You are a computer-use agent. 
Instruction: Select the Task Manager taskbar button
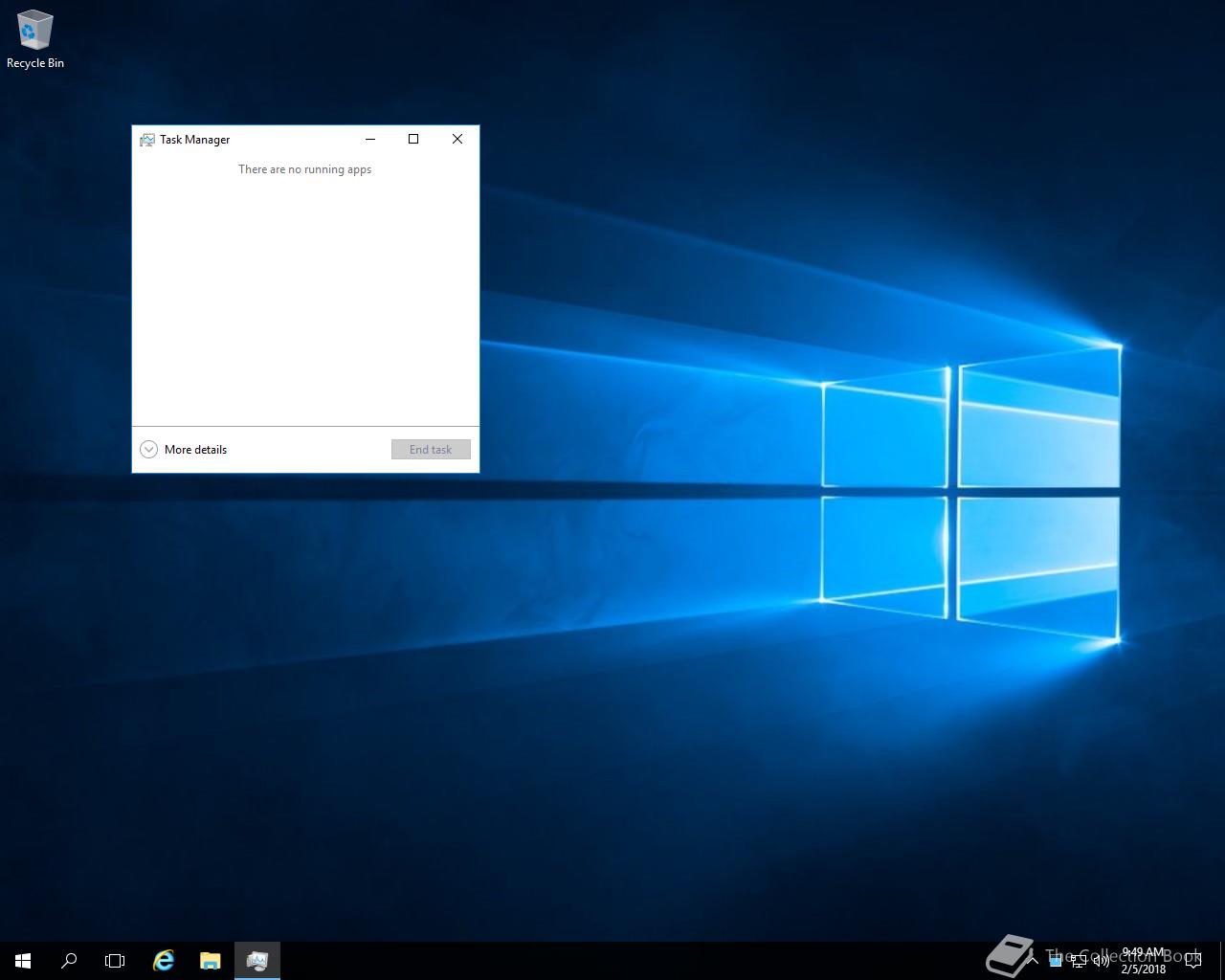[x=257, y=961]
